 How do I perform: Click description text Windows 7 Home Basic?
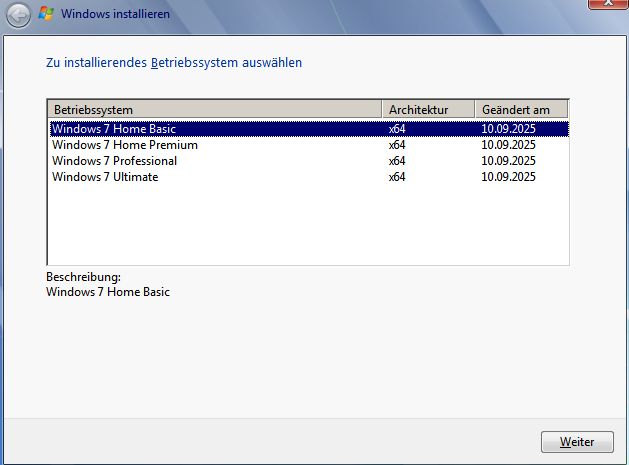coord(108,292)
